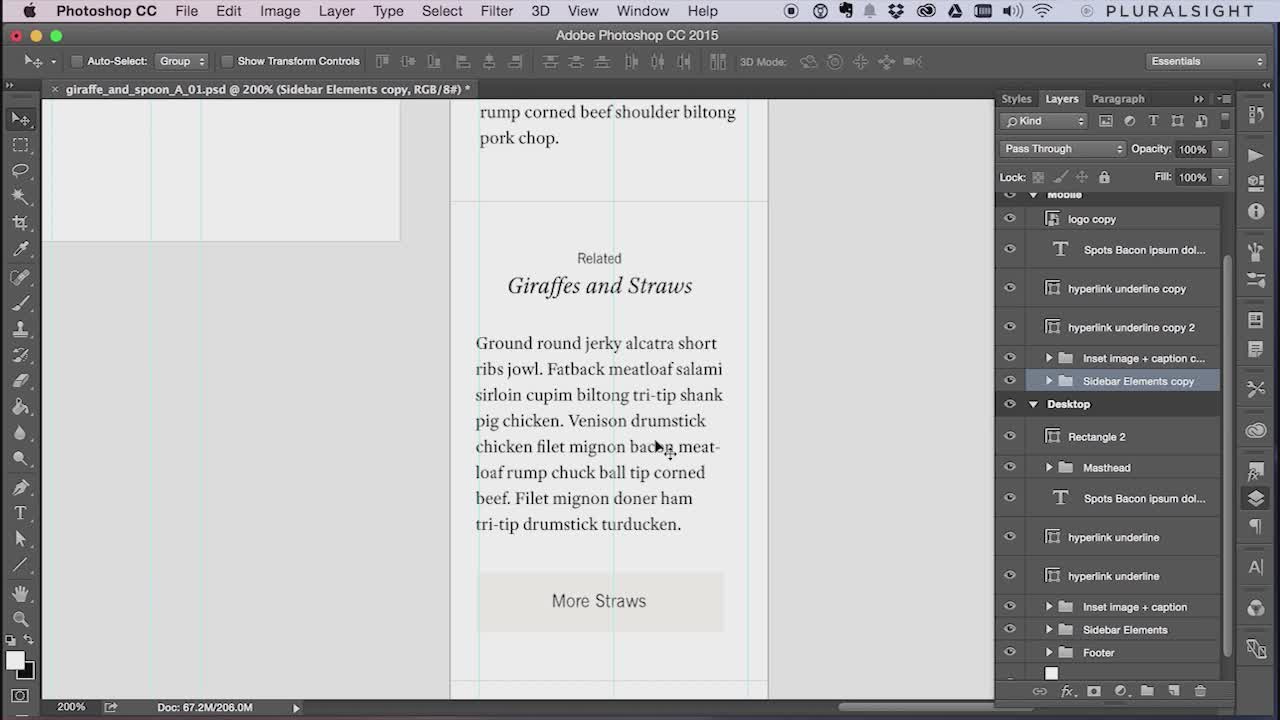Add a layer mask

[x=1094, y=691]
